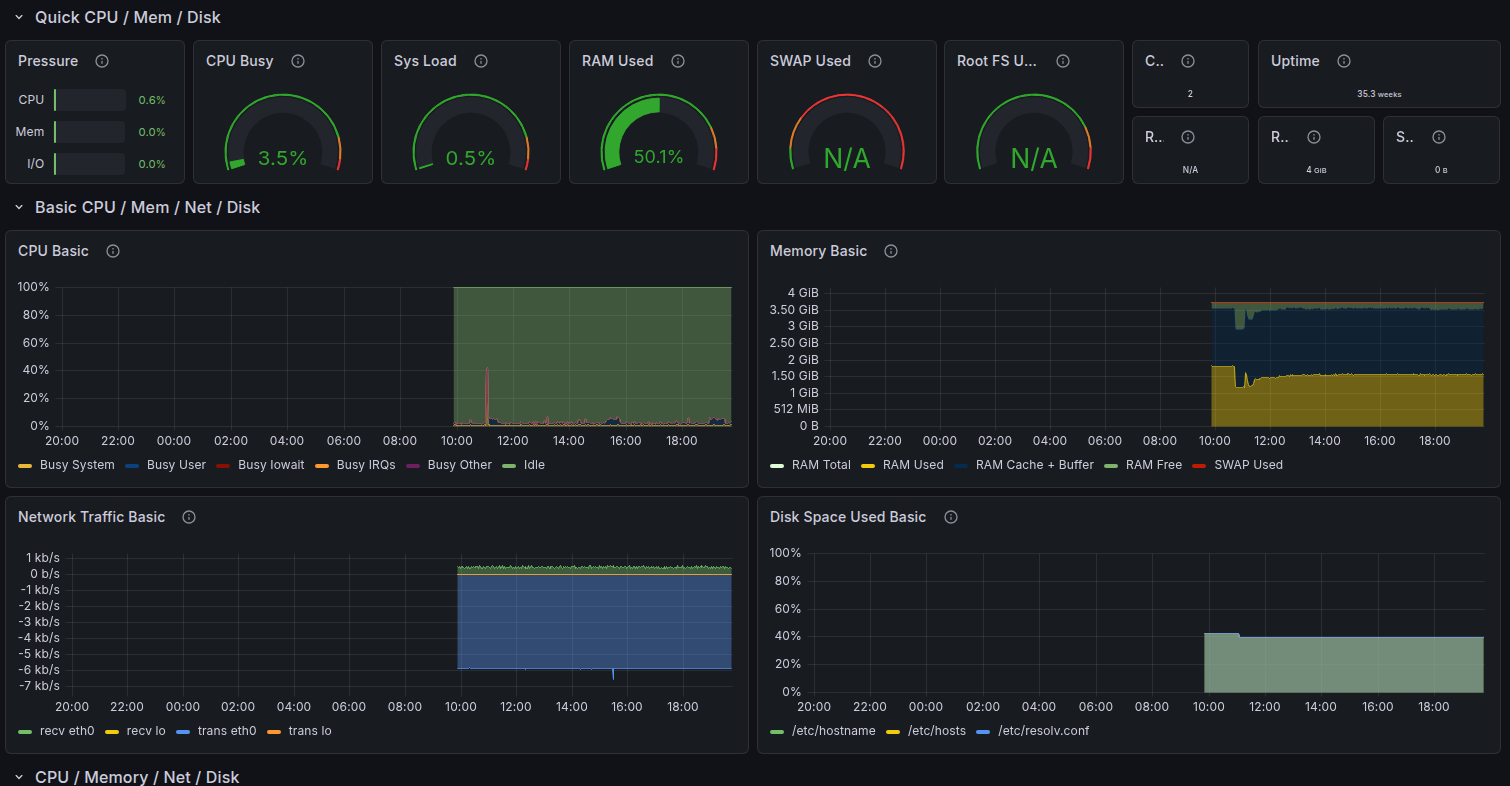Open the Pressure panel info icon
Viewport: 1510px width, 786px height.
click(x=100, y=61)
